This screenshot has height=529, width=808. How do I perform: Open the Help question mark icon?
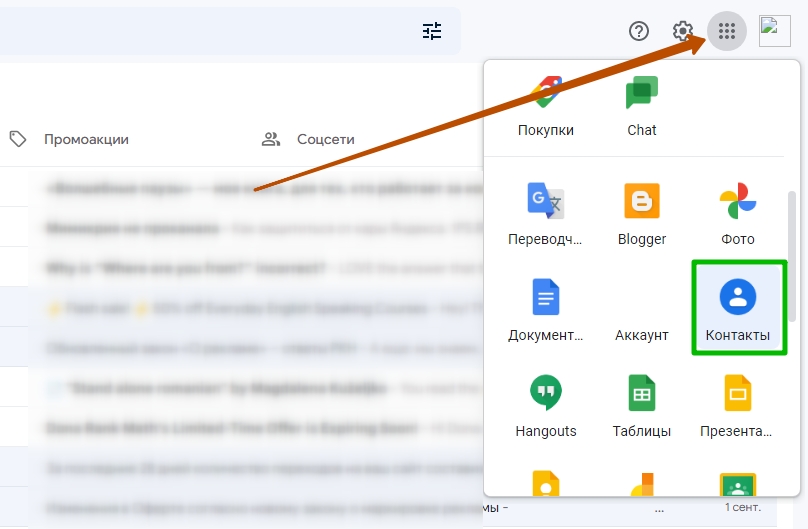click(x=638, y=31)
